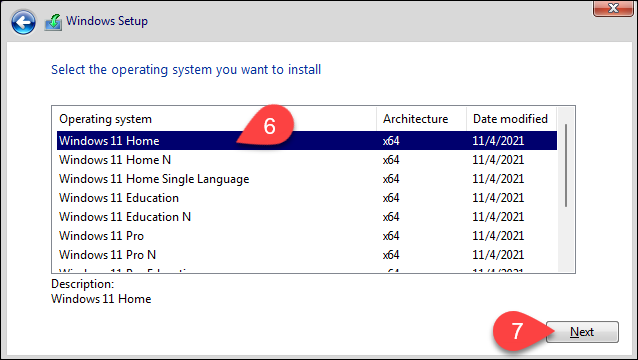
Task: Select Windows 11 Pro edition
Action: (x=307, y=236)
